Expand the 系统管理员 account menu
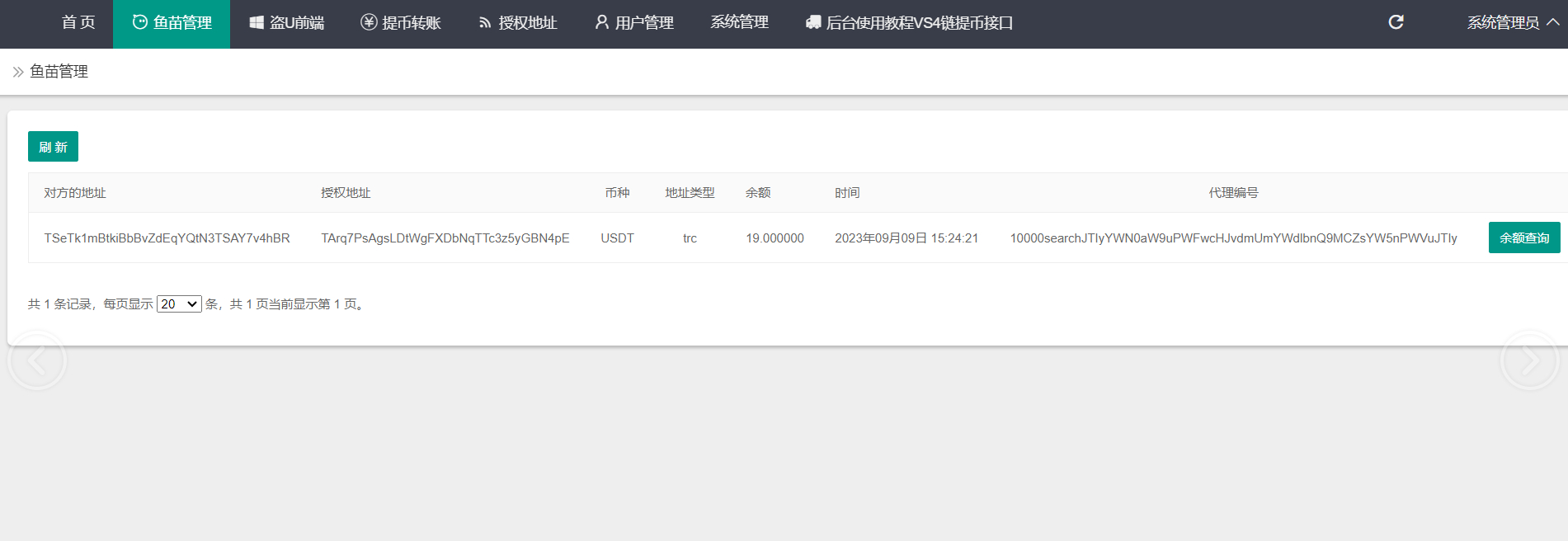This screenshot has width=1568, height=541. (x=1512, y=22)
